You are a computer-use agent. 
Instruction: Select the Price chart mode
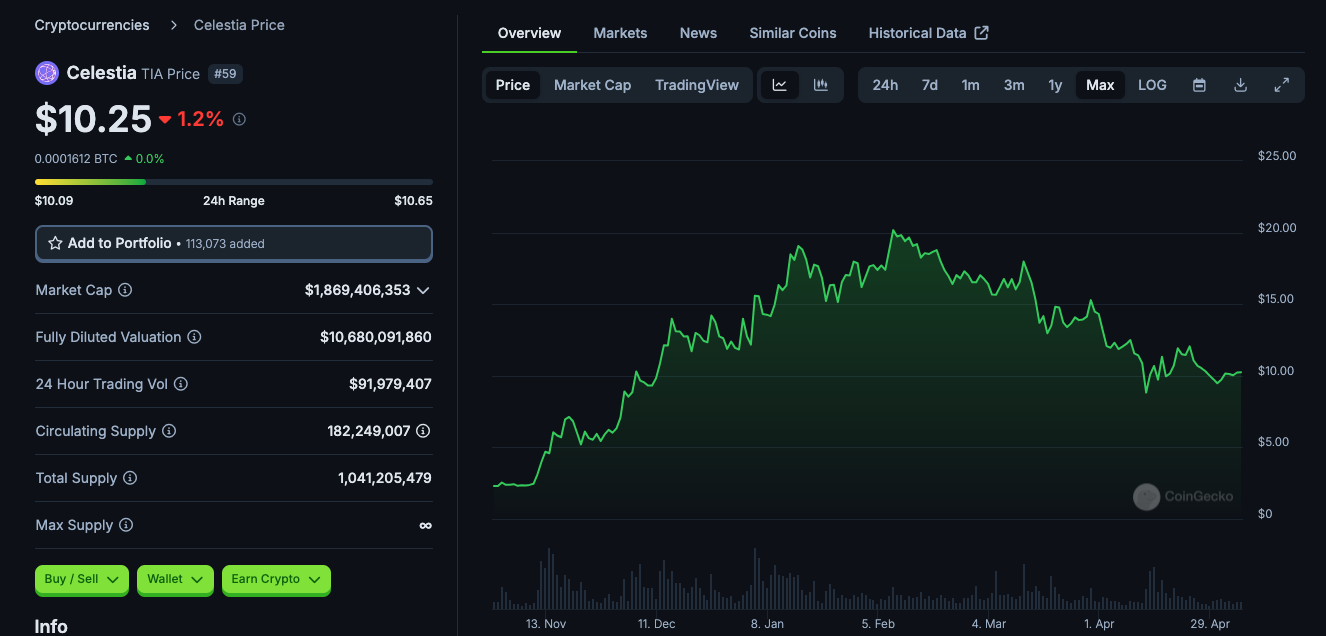click(513, 85)
